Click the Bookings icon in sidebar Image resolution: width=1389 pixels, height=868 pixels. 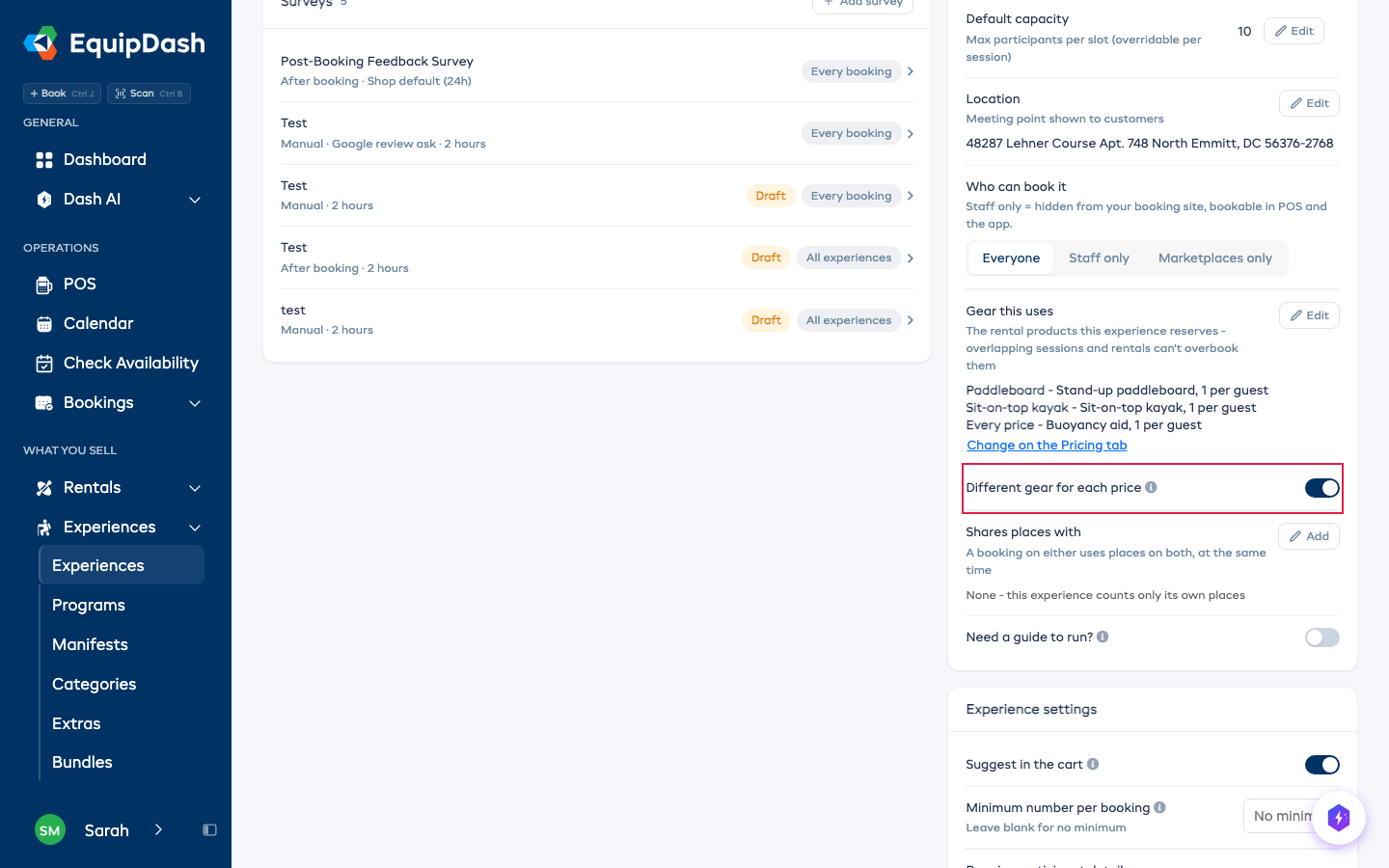[44, 403]
